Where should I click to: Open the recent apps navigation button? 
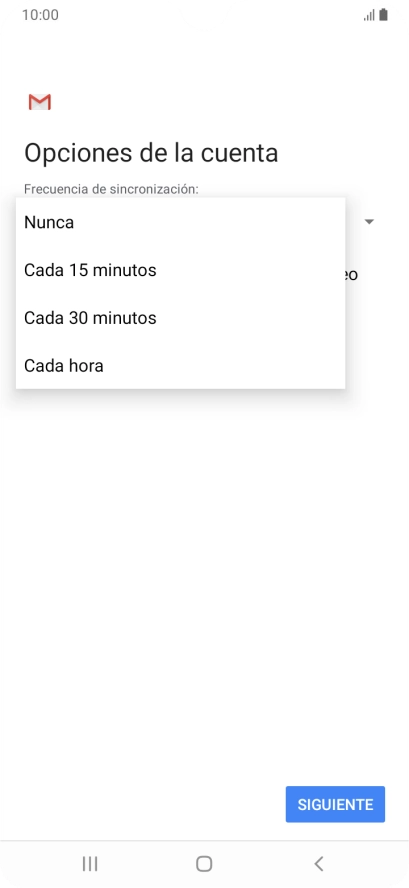coord(90,864)
